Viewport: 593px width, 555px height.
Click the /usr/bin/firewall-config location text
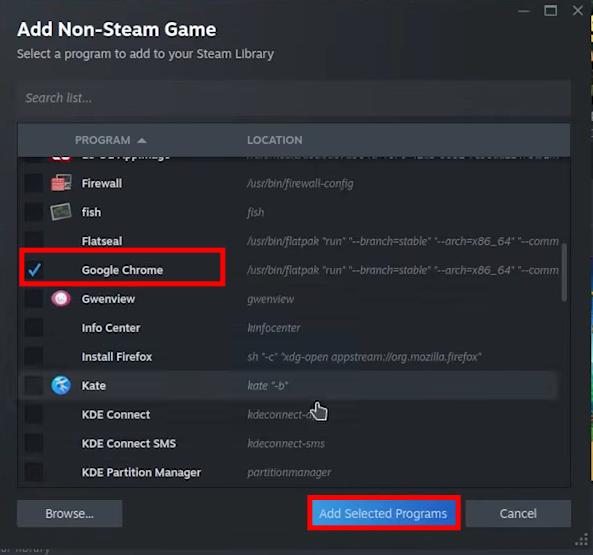coord(300,184)
